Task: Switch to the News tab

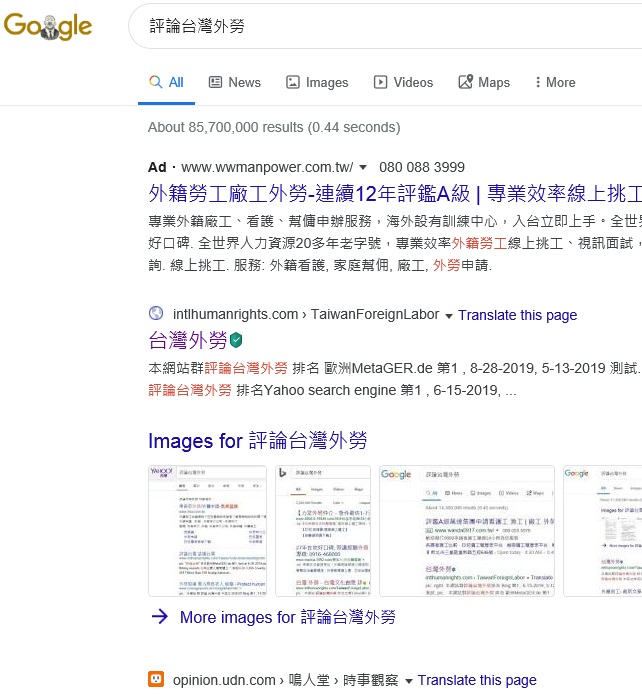Action: tap(235, 82)
